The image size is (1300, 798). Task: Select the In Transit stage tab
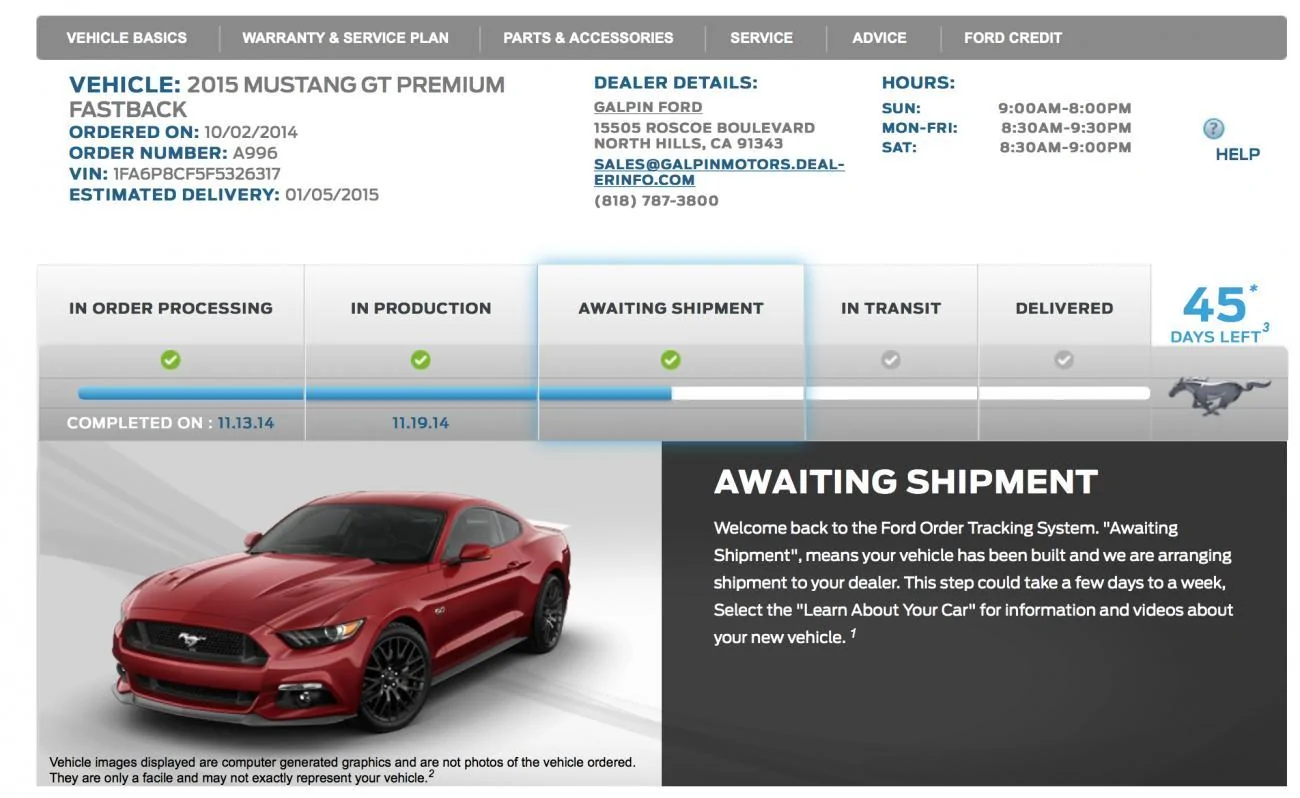(891, 307)
